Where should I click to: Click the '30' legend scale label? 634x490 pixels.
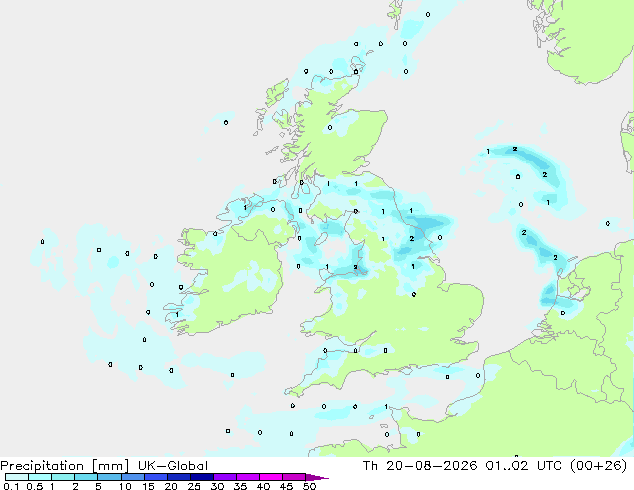[x=217, y=486]
